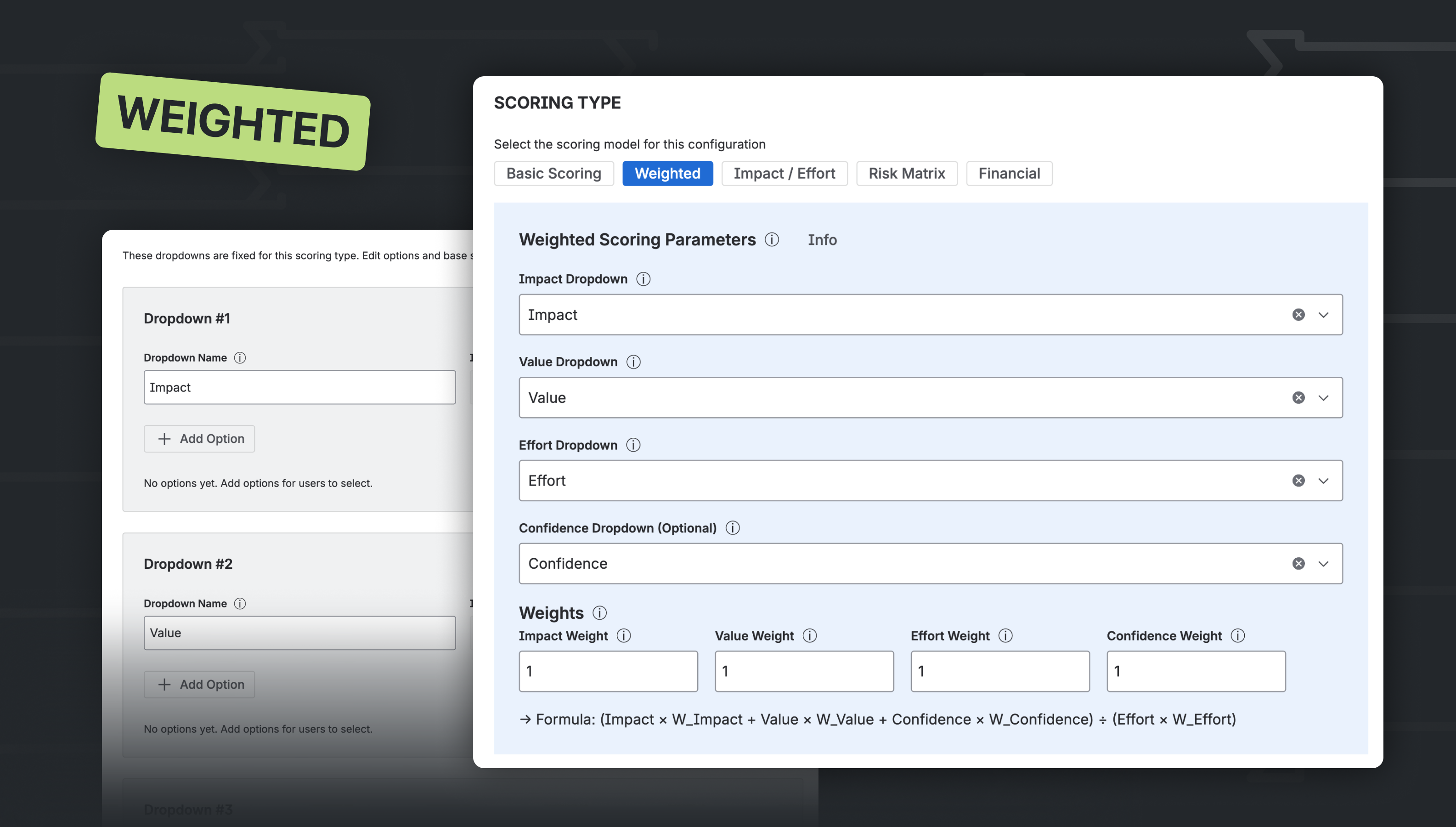Click info icon next to Value Dropdown label

[x=634, y=362]
